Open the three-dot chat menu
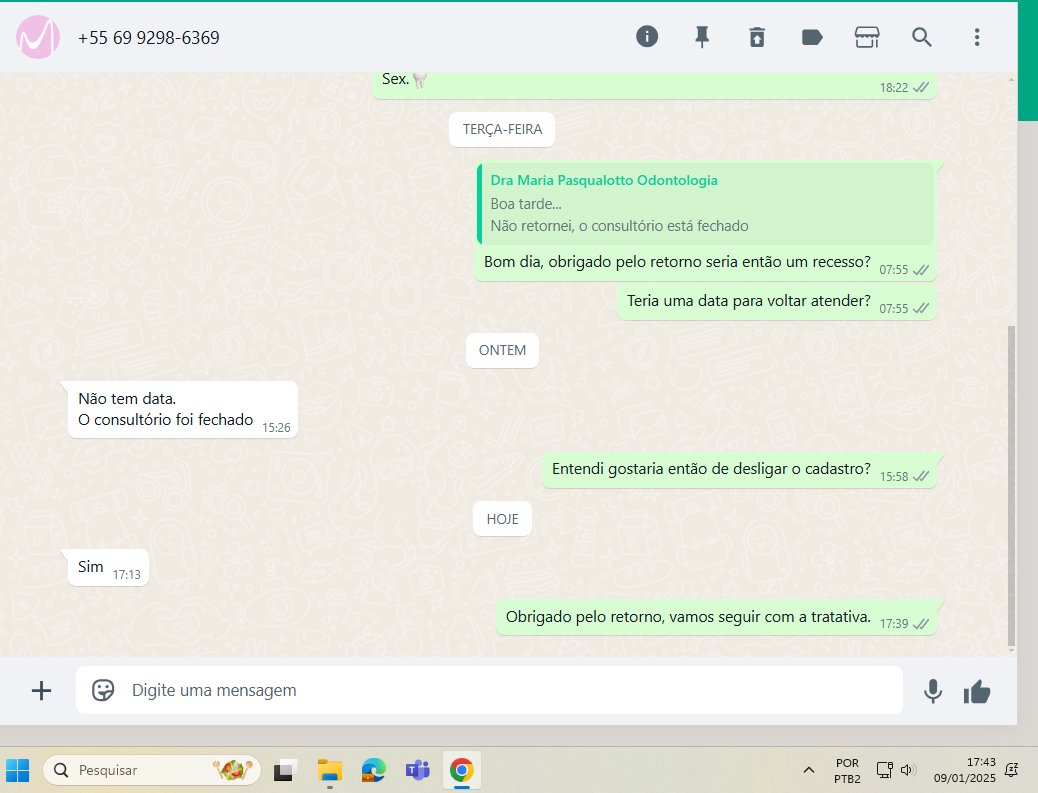The height and width of the screenshot is (793, 1038). pos(977,37)
